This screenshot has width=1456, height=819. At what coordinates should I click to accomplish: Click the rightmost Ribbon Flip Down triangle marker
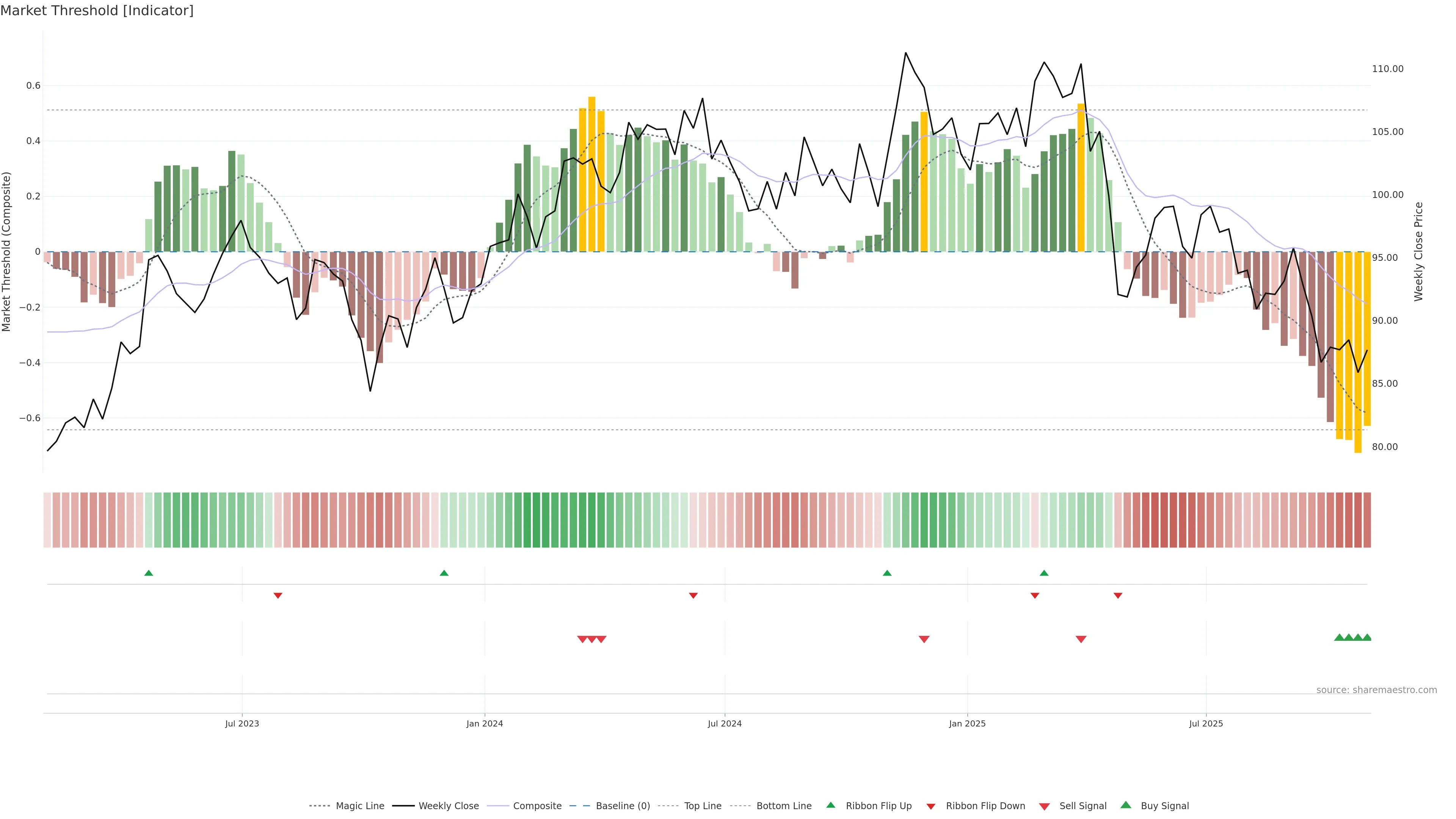pyautogui.click(x=1117, y=595)
